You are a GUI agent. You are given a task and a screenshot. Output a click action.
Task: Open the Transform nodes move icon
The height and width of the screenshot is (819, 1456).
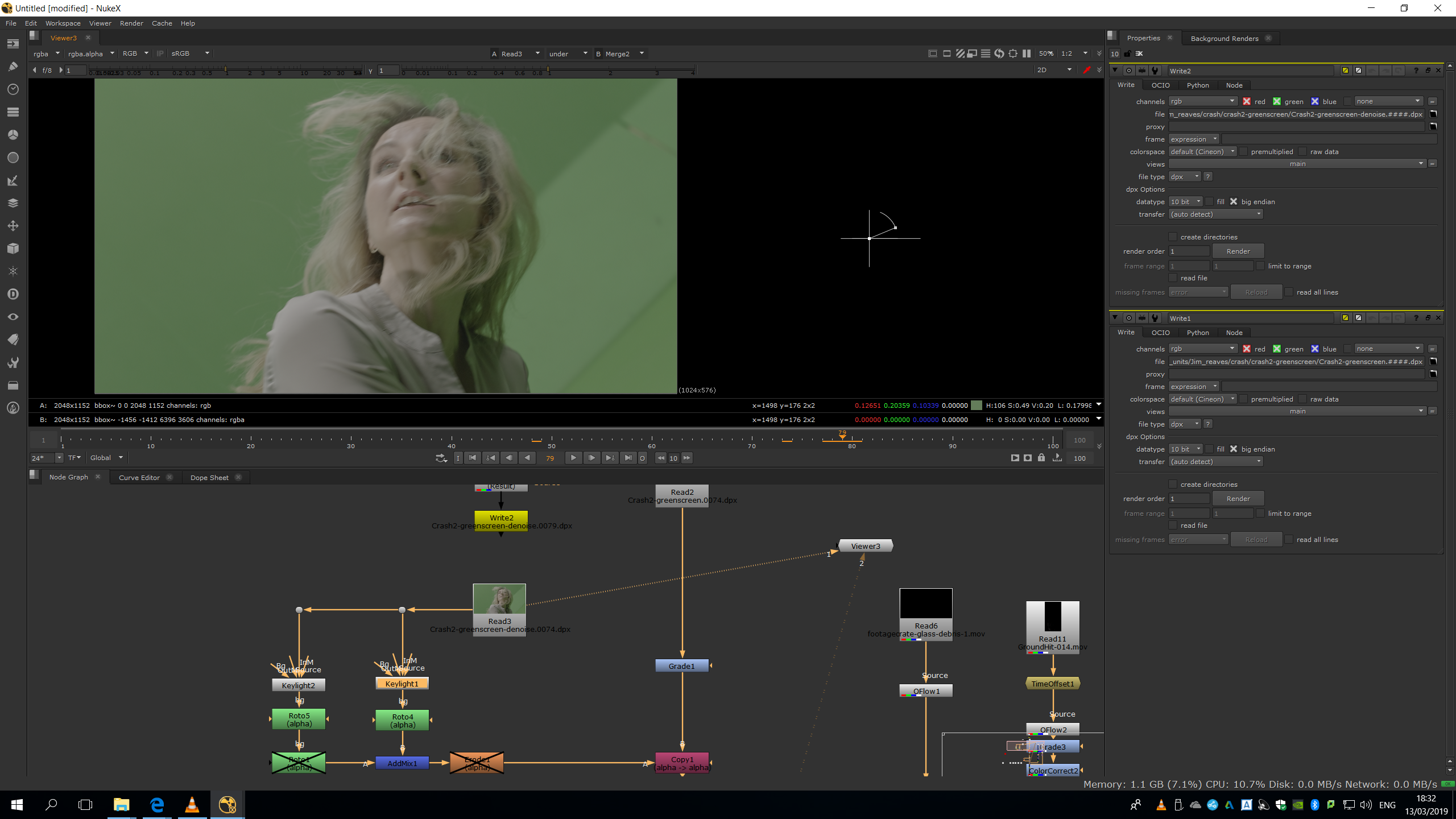point(13,226)
